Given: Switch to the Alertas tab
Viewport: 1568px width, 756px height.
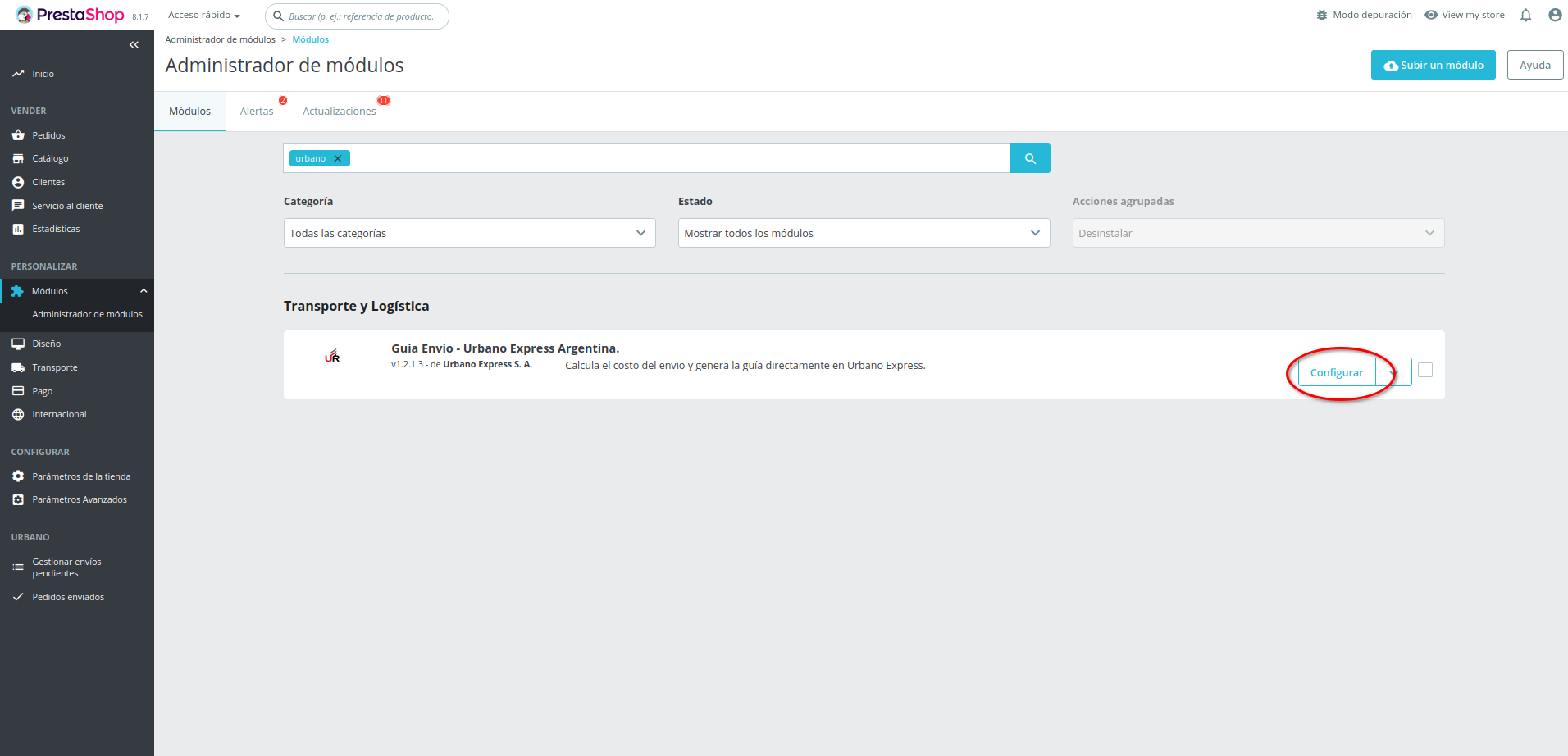Looking at the screenshot, I should 257,112.
